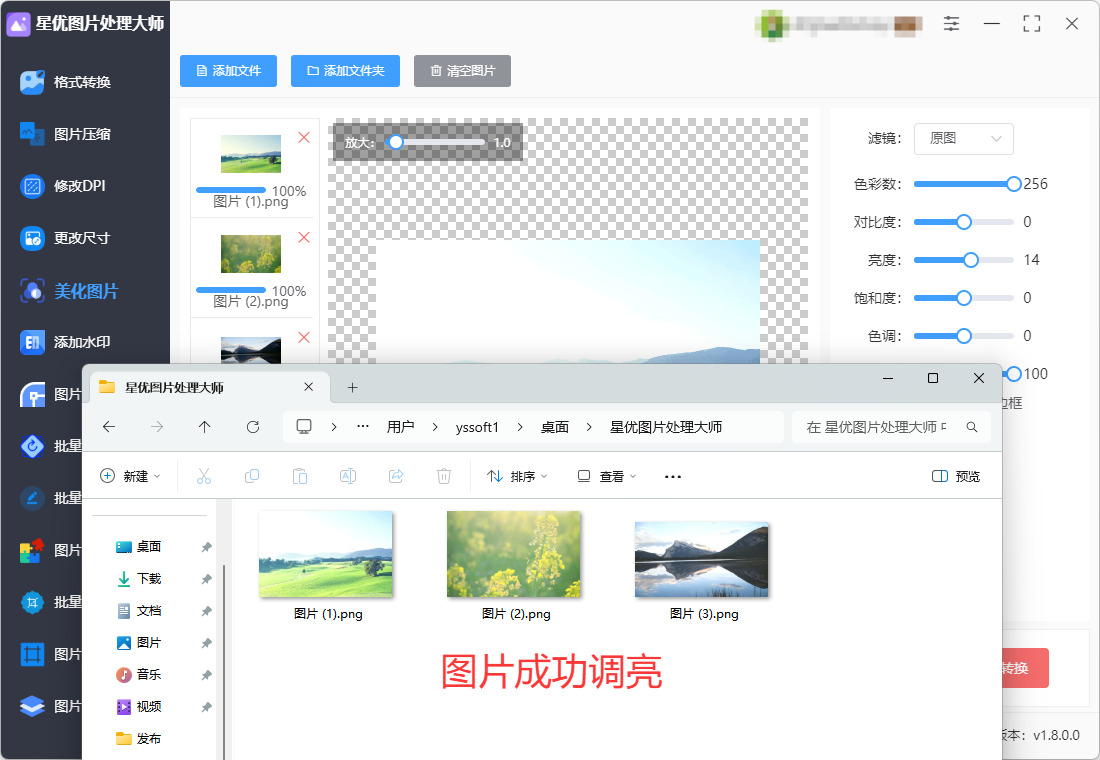Remove 图片 (1).png with its red X
Viewport: 1100px width, 760px height.
pos(304,138)
